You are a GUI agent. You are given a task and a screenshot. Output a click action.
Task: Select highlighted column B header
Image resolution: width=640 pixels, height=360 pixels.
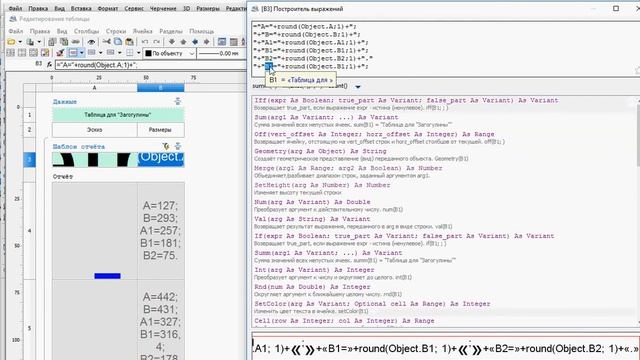[x=160, y=88]
